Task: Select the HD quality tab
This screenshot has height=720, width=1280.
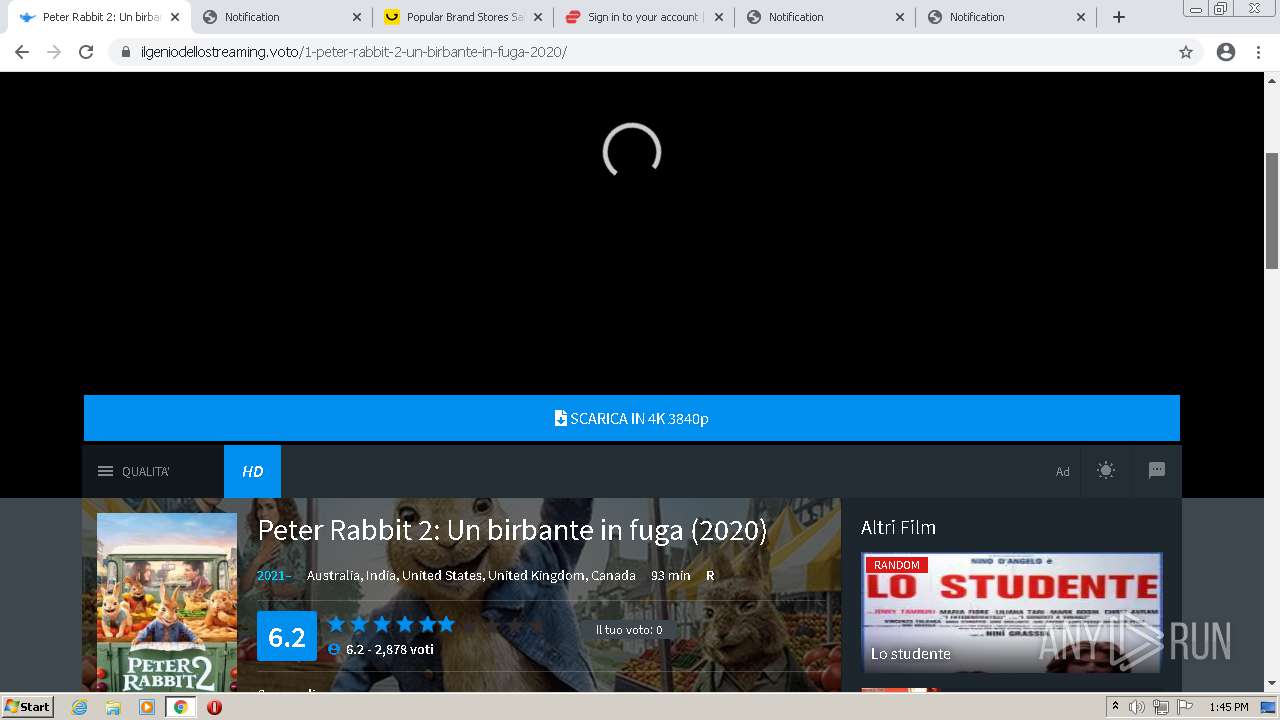Action: point(252,471)
